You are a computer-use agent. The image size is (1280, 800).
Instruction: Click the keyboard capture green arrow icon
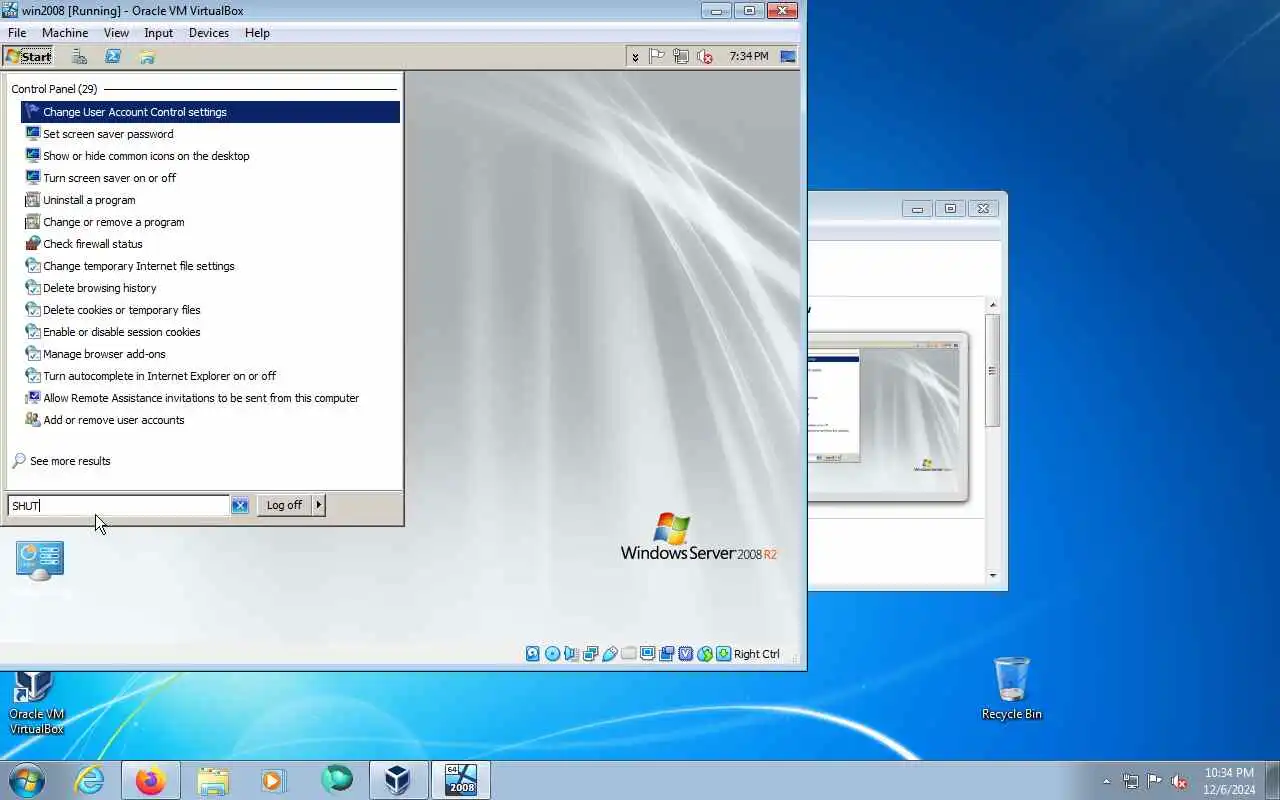coord(723,654)
